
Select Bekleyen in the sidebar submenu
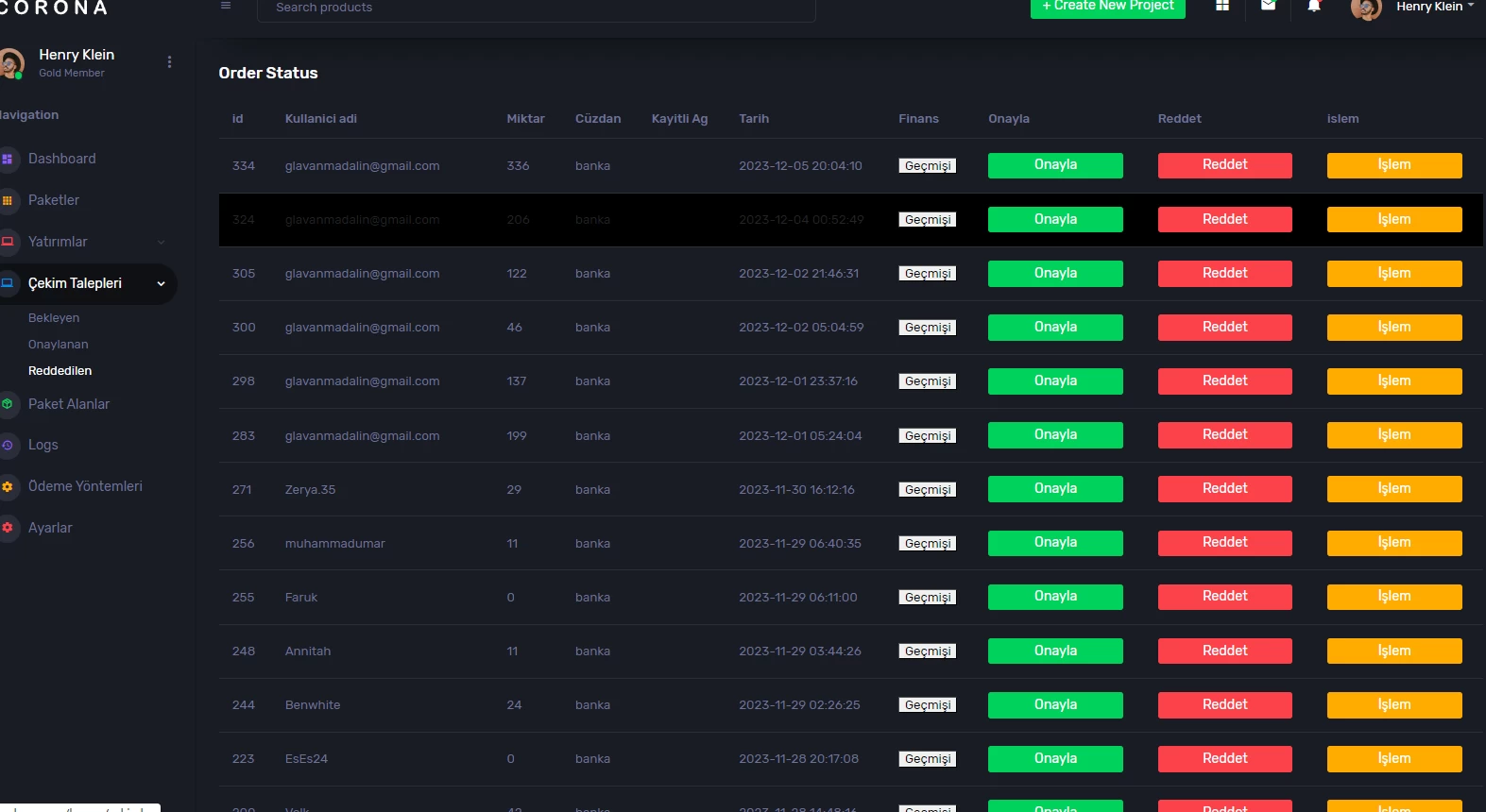click(x=54, y=318)
